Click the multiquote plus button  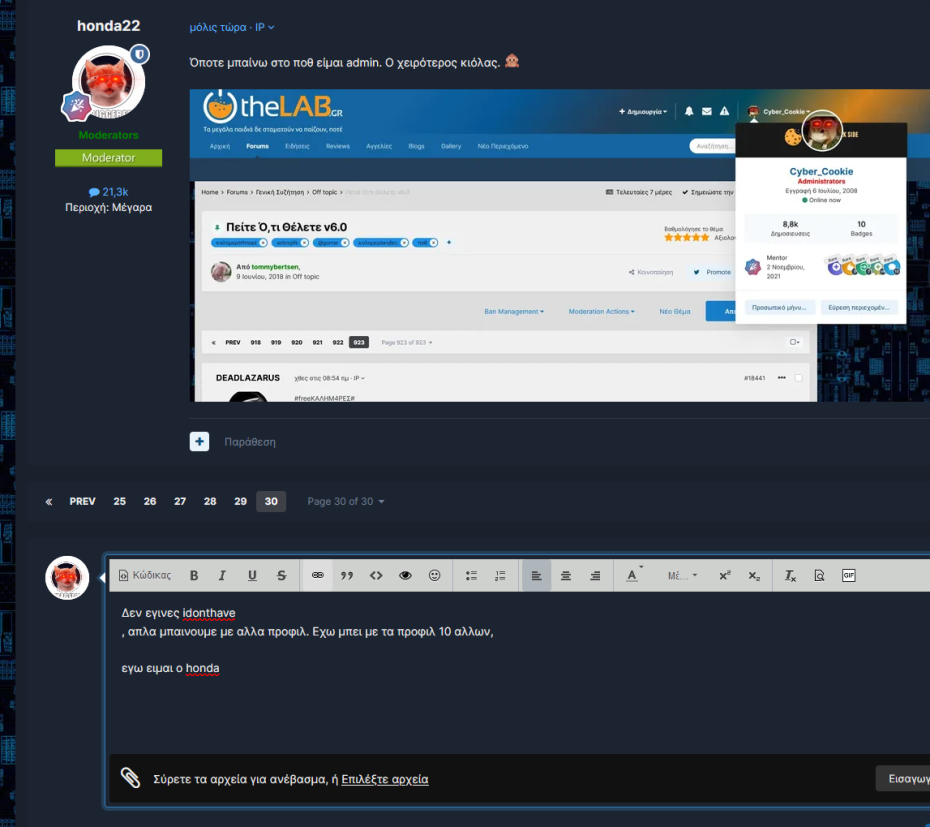coord(199,441)
